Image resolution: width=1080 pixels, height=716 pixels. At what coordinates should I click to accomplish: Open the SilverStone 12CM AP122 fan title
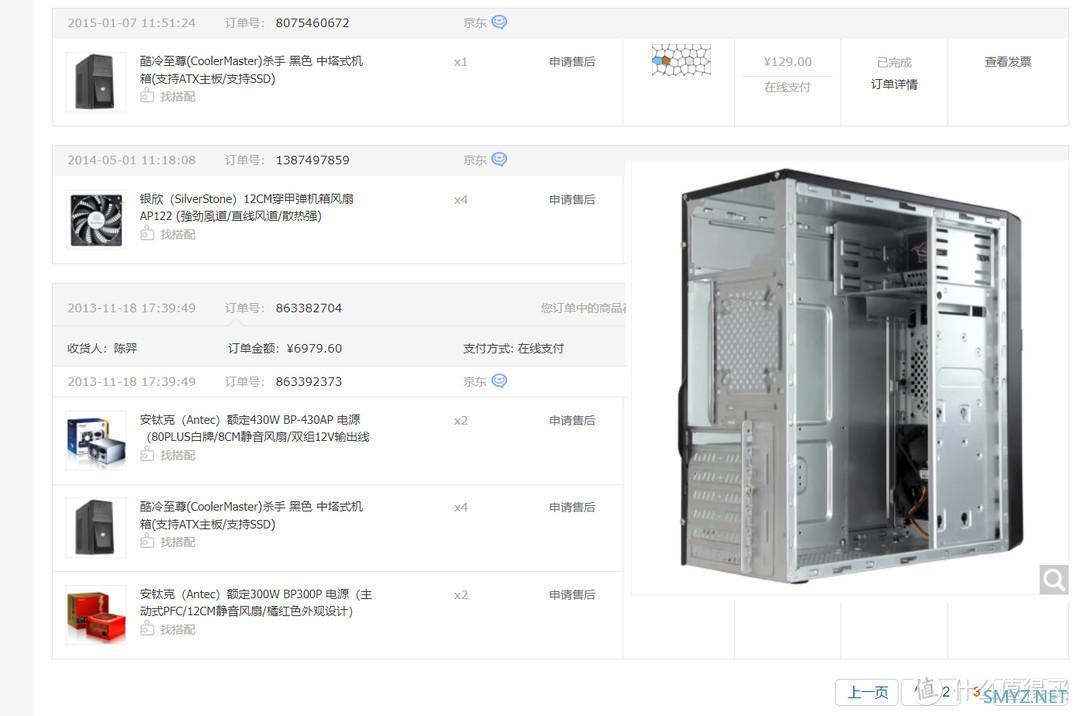[x=247, y=207]
